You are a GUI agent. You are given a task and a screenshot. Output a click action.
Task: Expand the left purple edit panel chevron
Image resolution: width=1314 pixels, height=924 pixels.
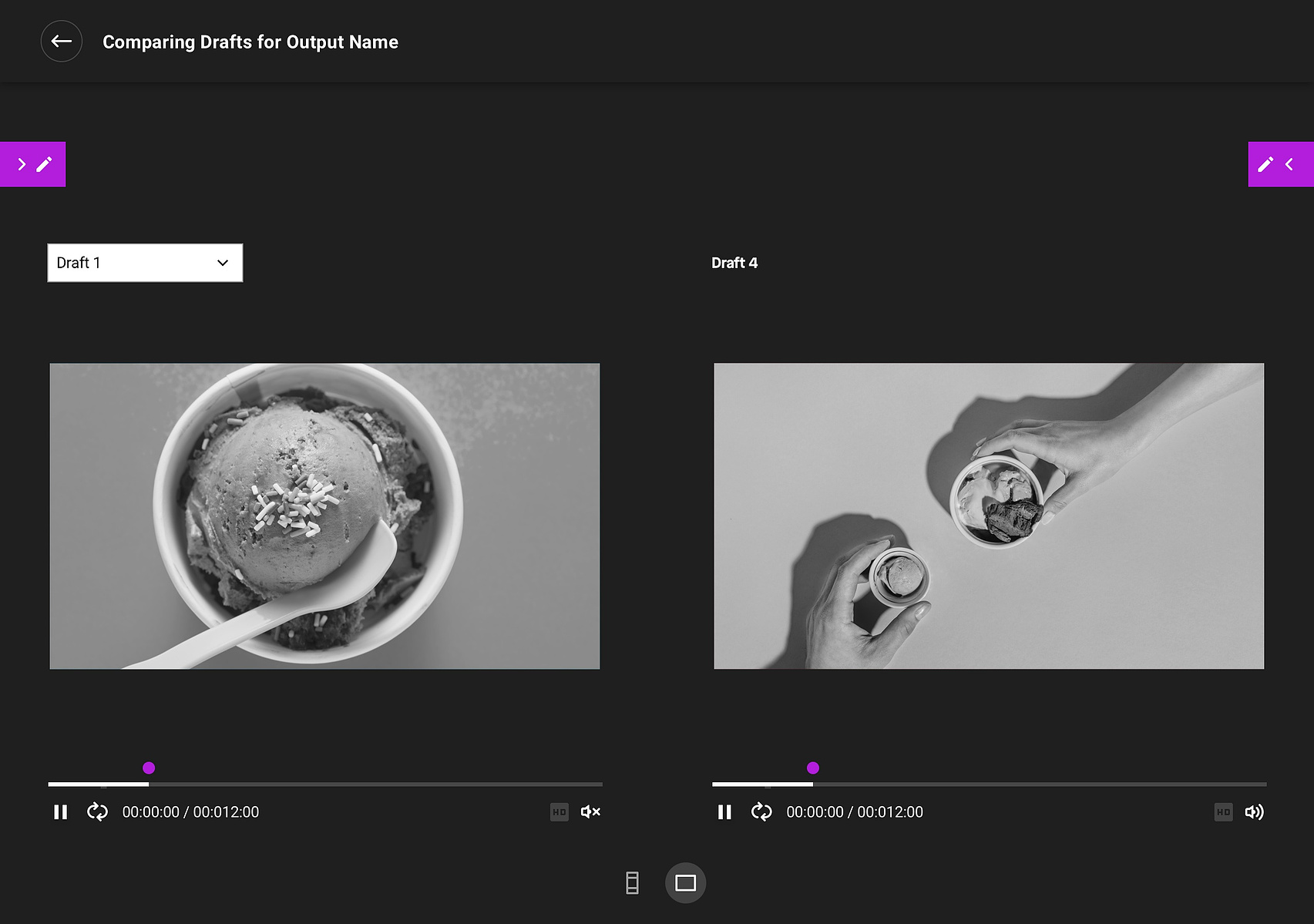click(22, 164)
